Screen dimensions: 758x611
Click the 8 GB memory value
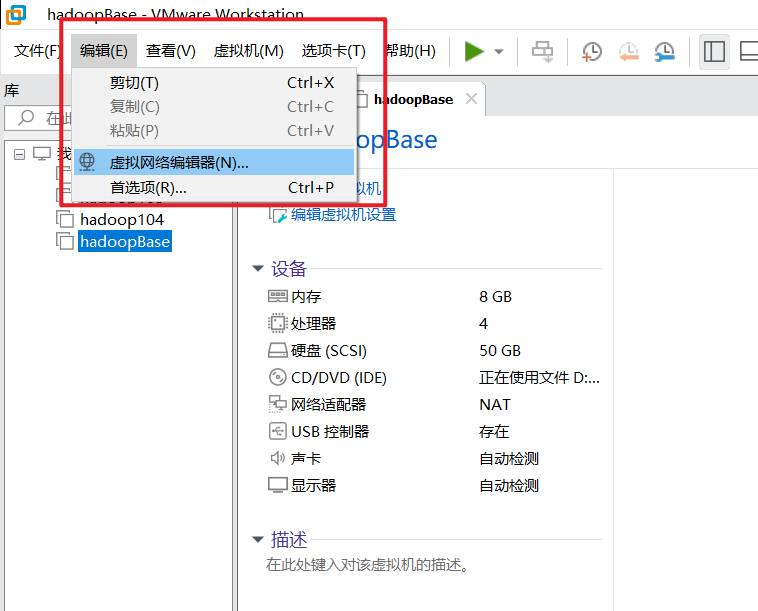tap(496, 296)
